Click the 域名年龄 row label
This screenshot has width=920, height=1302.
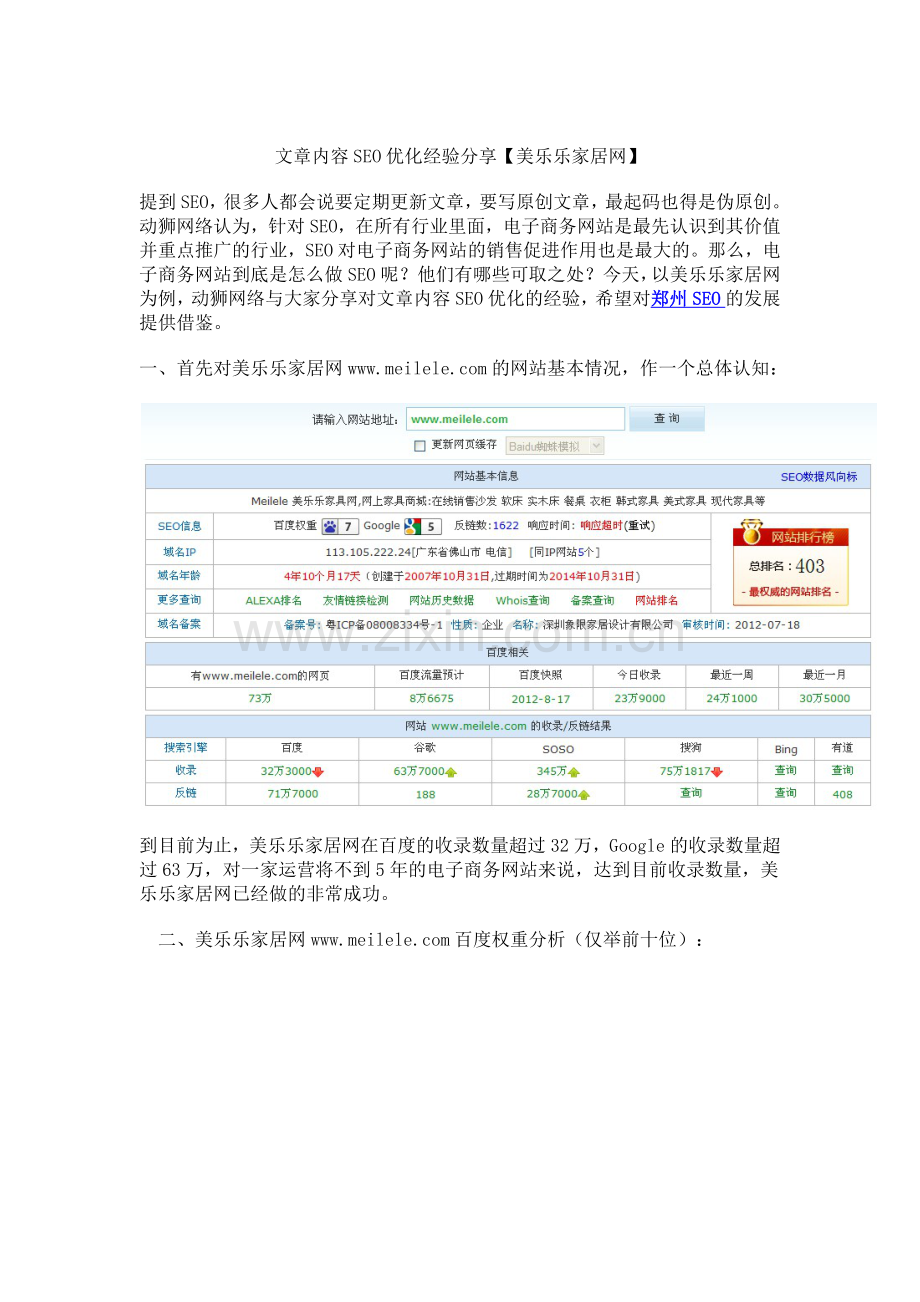pyautogui.click(x=180, y=576)
